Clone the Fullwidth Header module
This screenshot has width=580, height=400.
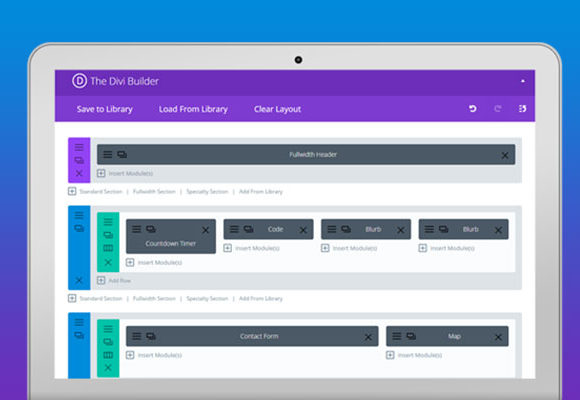pyautogui.click(x=122, y=154)
